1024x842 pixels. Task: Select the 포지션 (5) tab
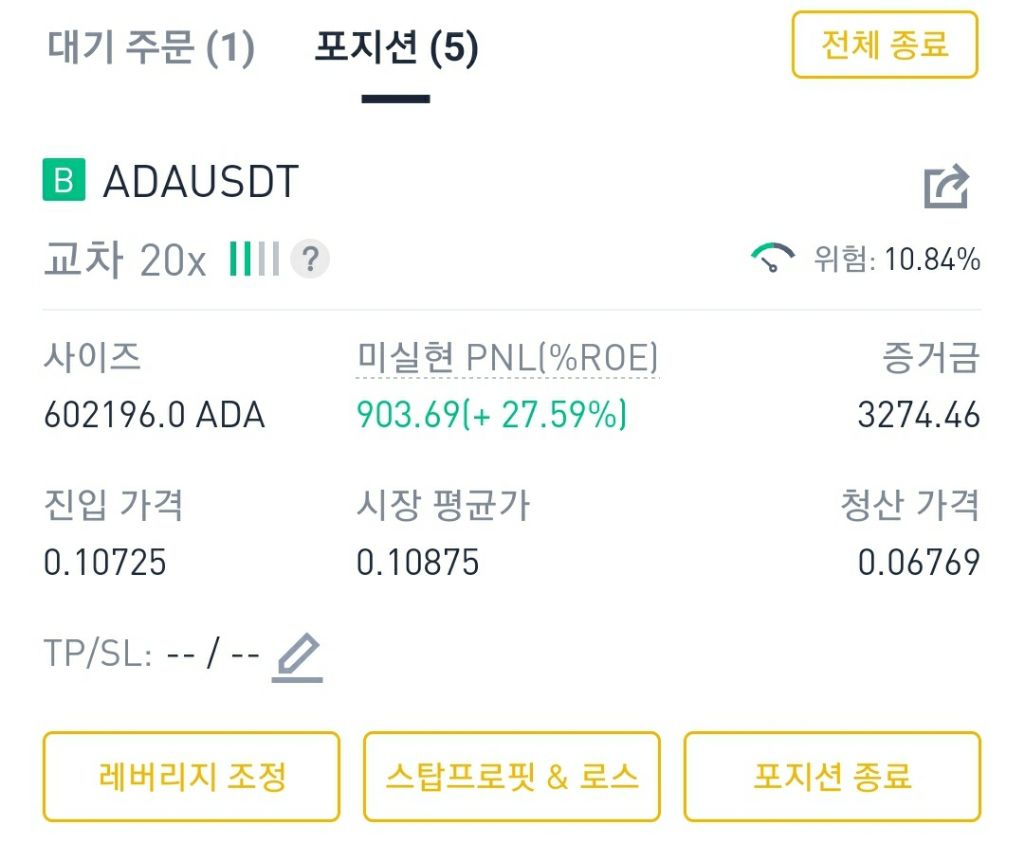pos(397,46)
